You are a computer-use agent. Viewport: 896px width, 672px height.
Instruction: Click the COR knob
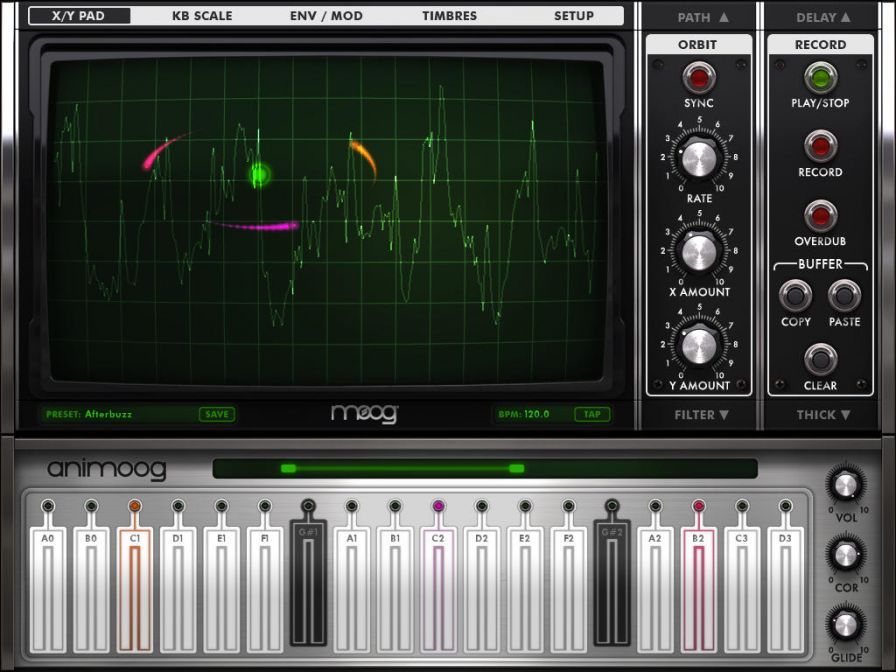(845, 552)
